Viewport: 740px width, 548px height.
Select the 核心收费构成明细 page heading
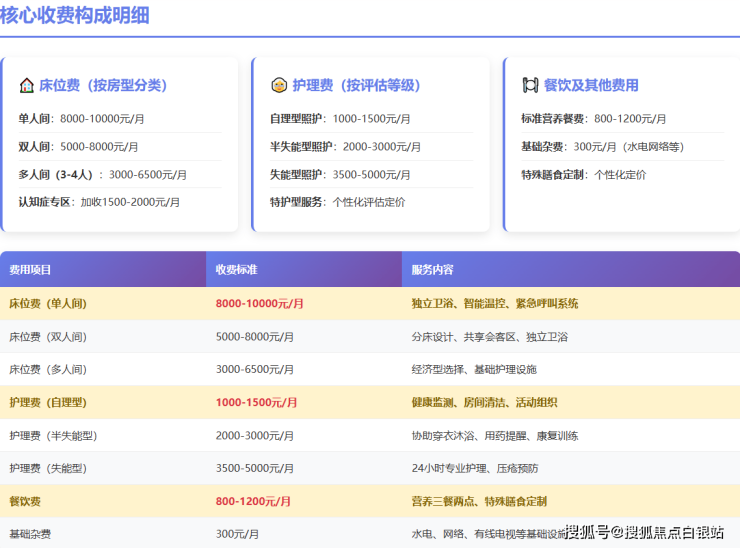pos(76,15)
